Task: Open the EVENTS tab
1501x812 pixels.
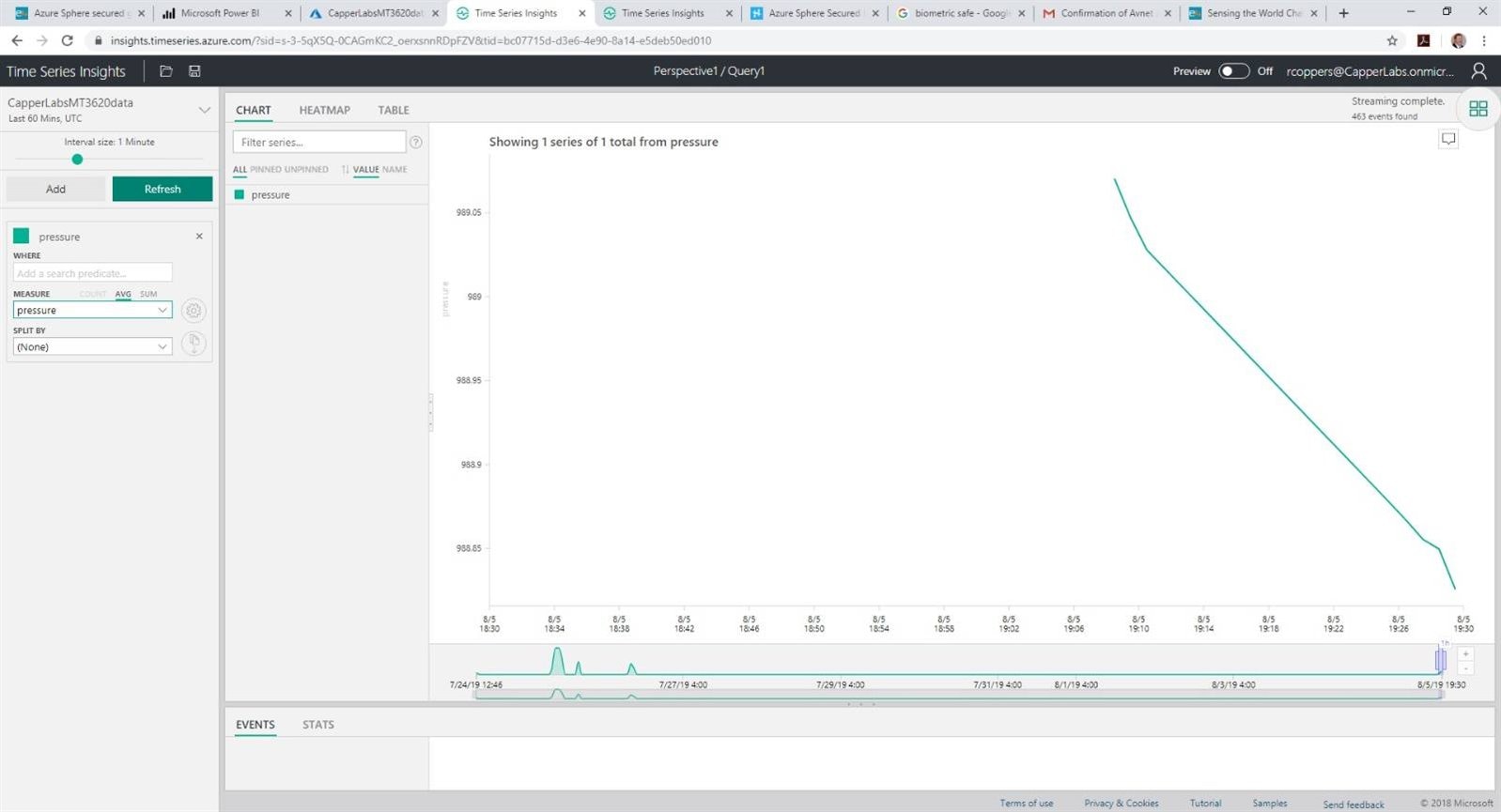Action: pyautogui.click(x=255, y=725)
